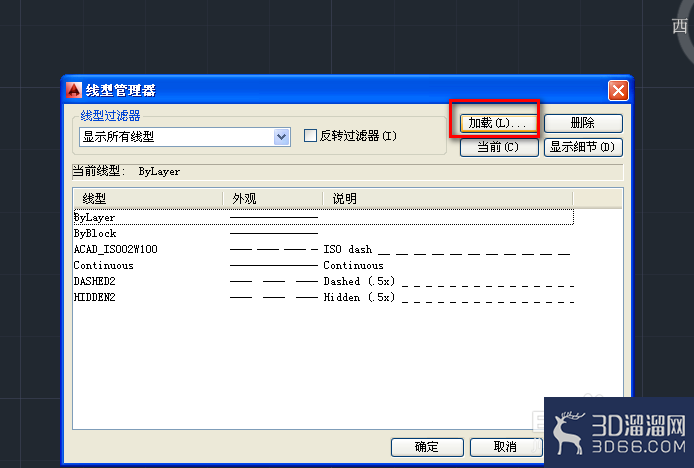
Task: Click the ByBlock appearance preview line
Action: (x=274, y=233)
